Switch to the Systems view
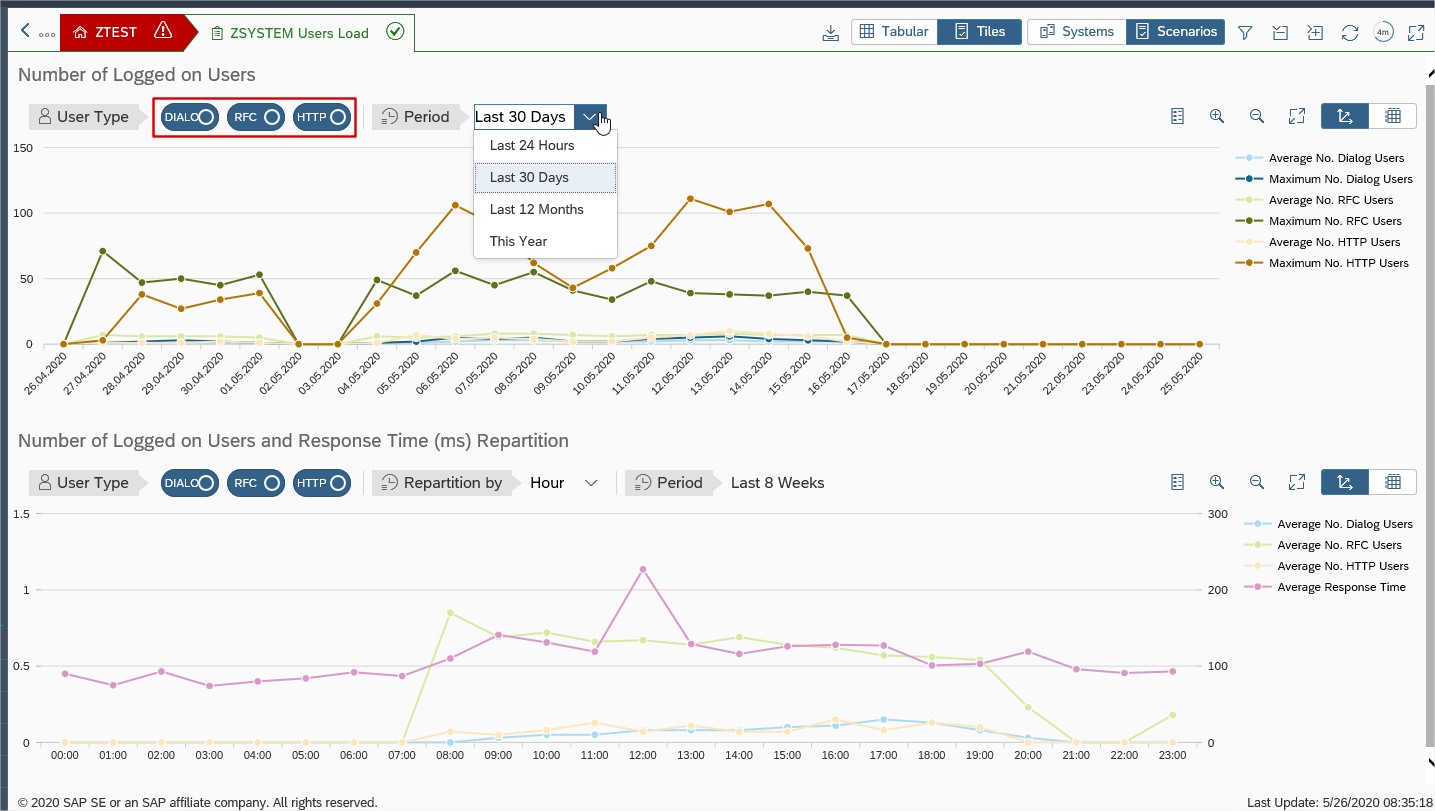Image resolution: width=1435 pixels, height=811 pixels. pos(1076,32)
